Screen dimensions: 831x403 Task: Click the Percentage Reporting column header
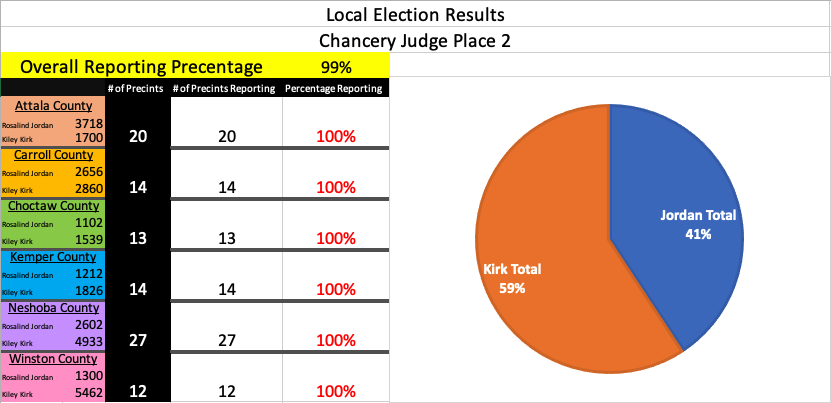click(333, 89)
